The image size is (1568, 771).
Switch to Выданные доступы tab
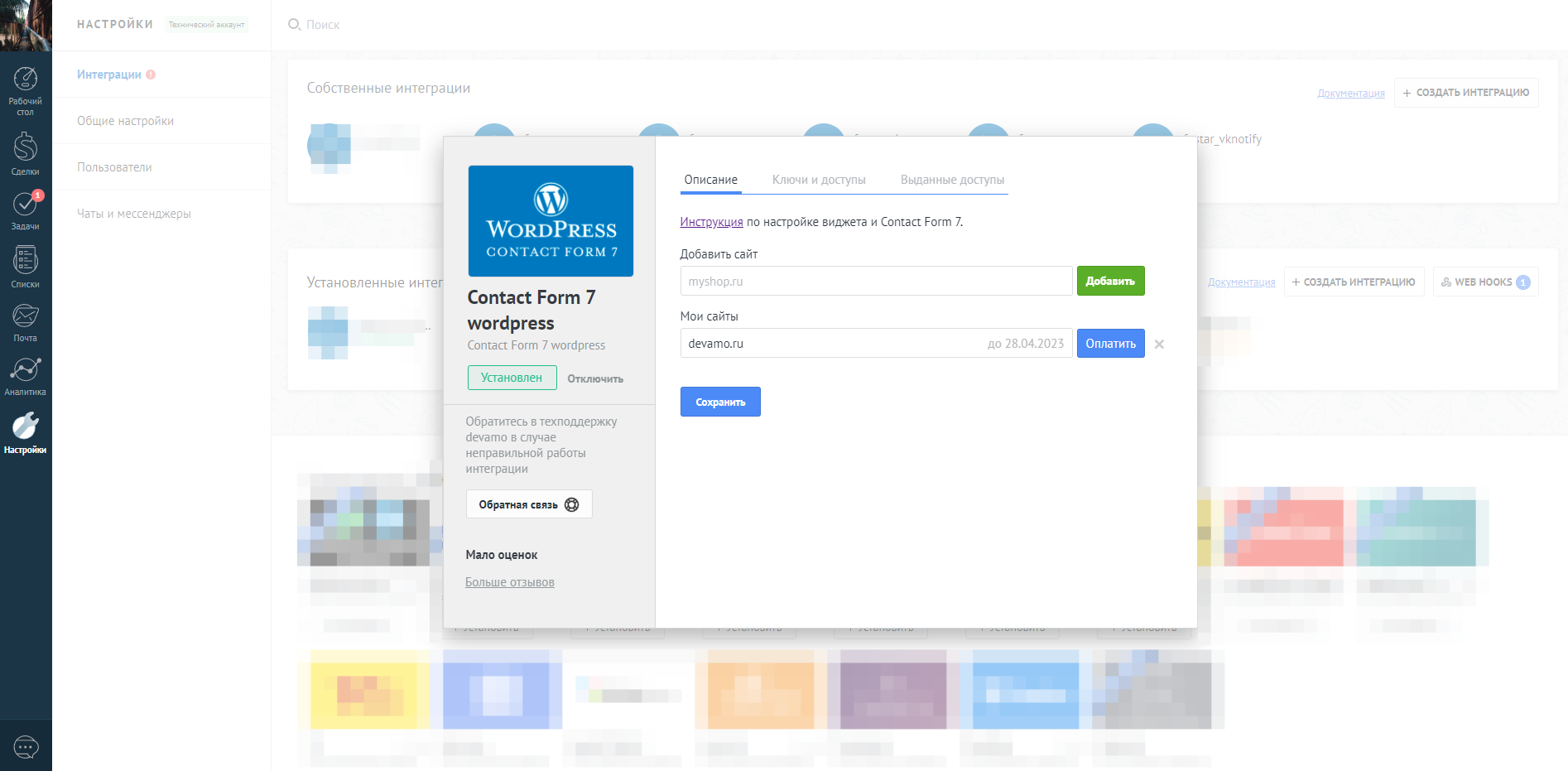click(952, 180)
